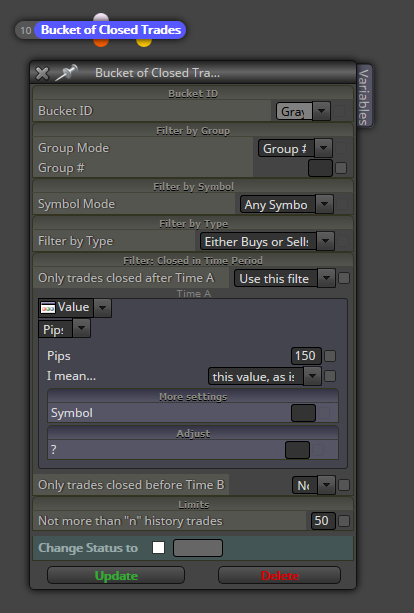Screen dimensions: 414x613
Task: Tick the Symbol Mode checkbox
Action: (342, 204)
